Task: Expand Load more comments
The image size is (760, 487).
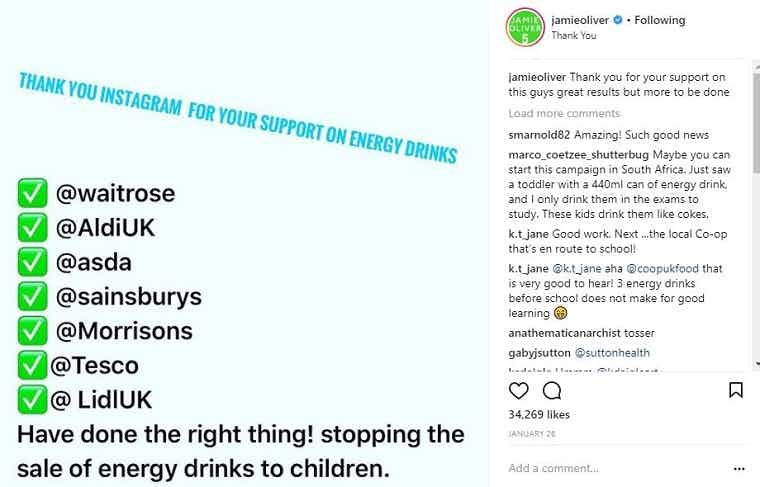Action: (564, 114)
